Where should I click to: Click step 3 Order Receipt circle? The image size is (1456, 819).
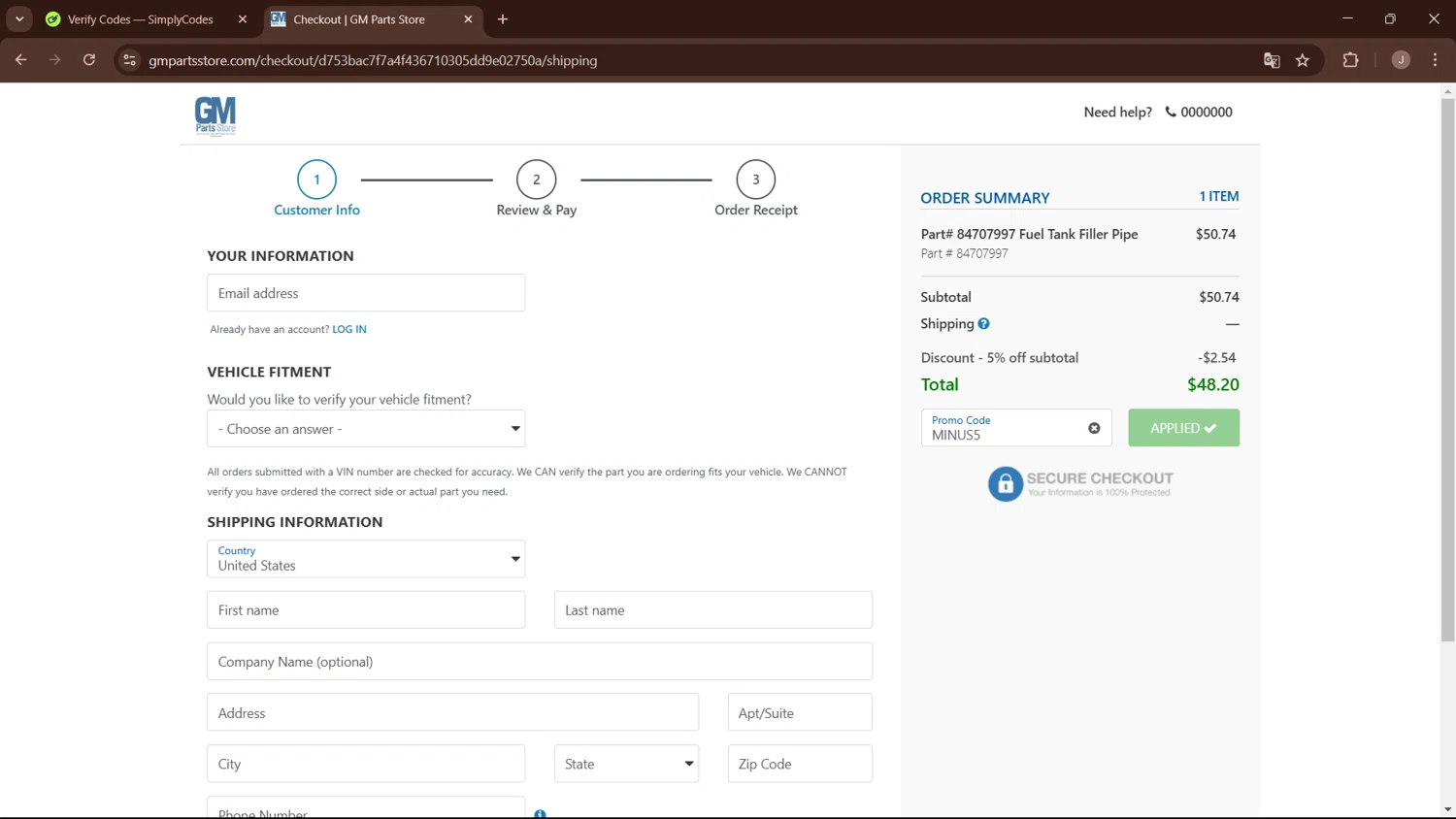(x=755, y=180)
